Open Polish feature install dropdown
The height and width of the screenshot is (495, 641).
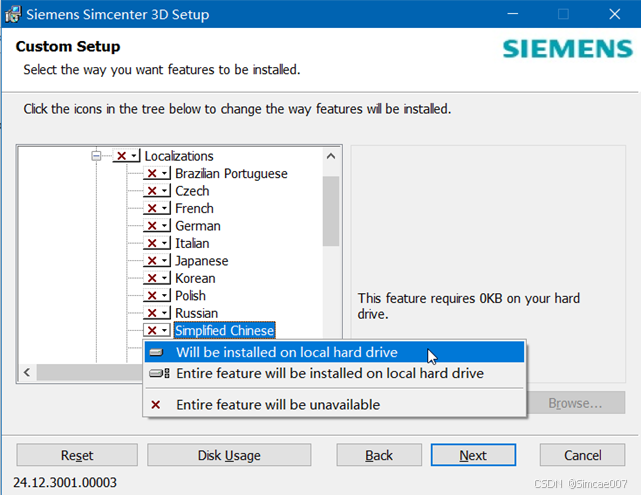coord(157,296)
